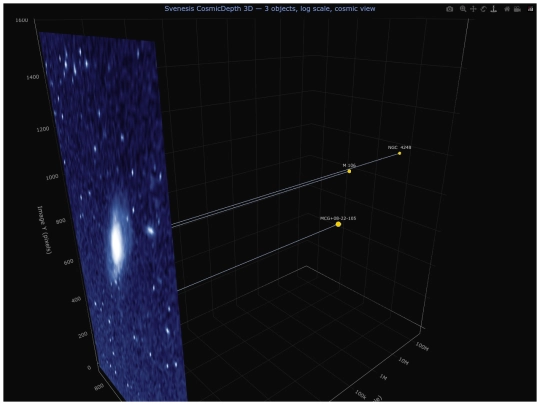Screen dimensions: 540x405
Task: Click the NGC 4248 data point
Action: coord(399,153)
